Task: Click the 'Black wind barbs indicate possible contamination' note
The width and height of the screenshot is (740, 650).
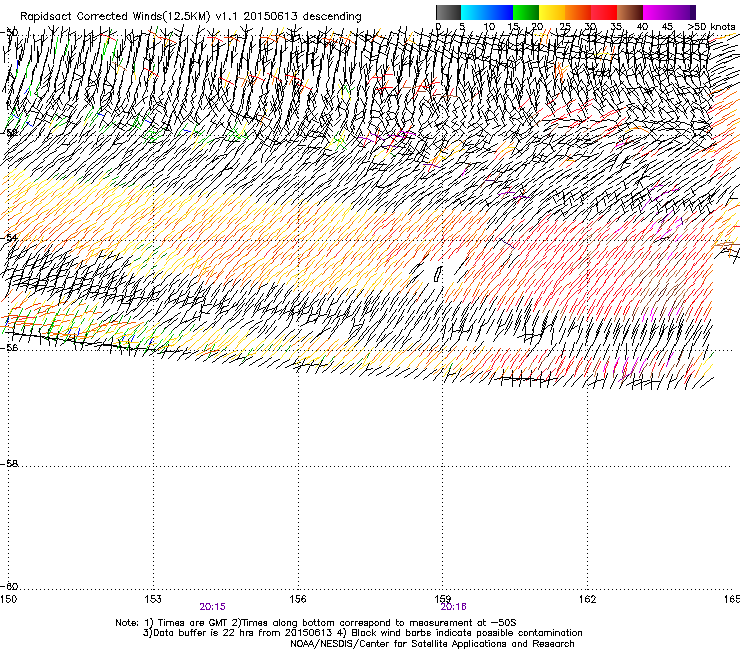Action: (467, 633)
